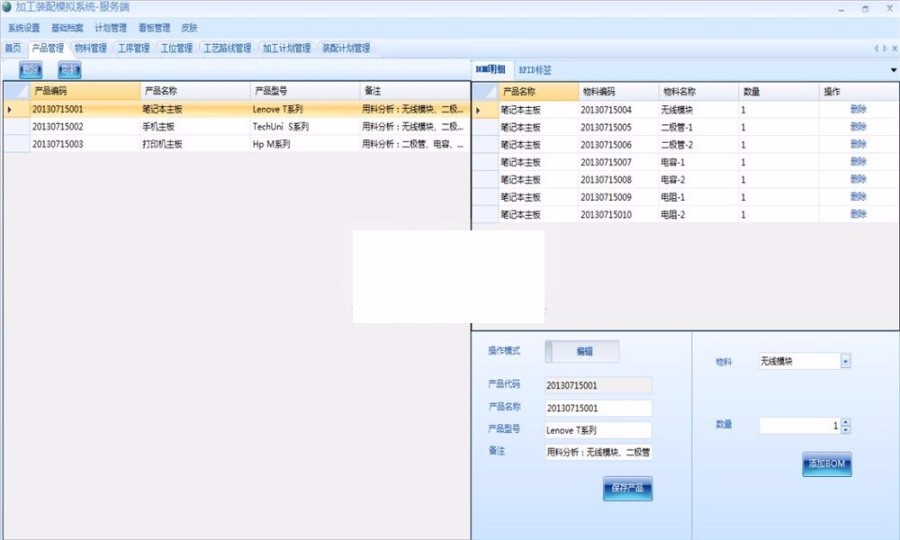Click the globe app icon in the title bar
Image resolution: width=900 pixels, height=540 pixels.
click(8, 8)
